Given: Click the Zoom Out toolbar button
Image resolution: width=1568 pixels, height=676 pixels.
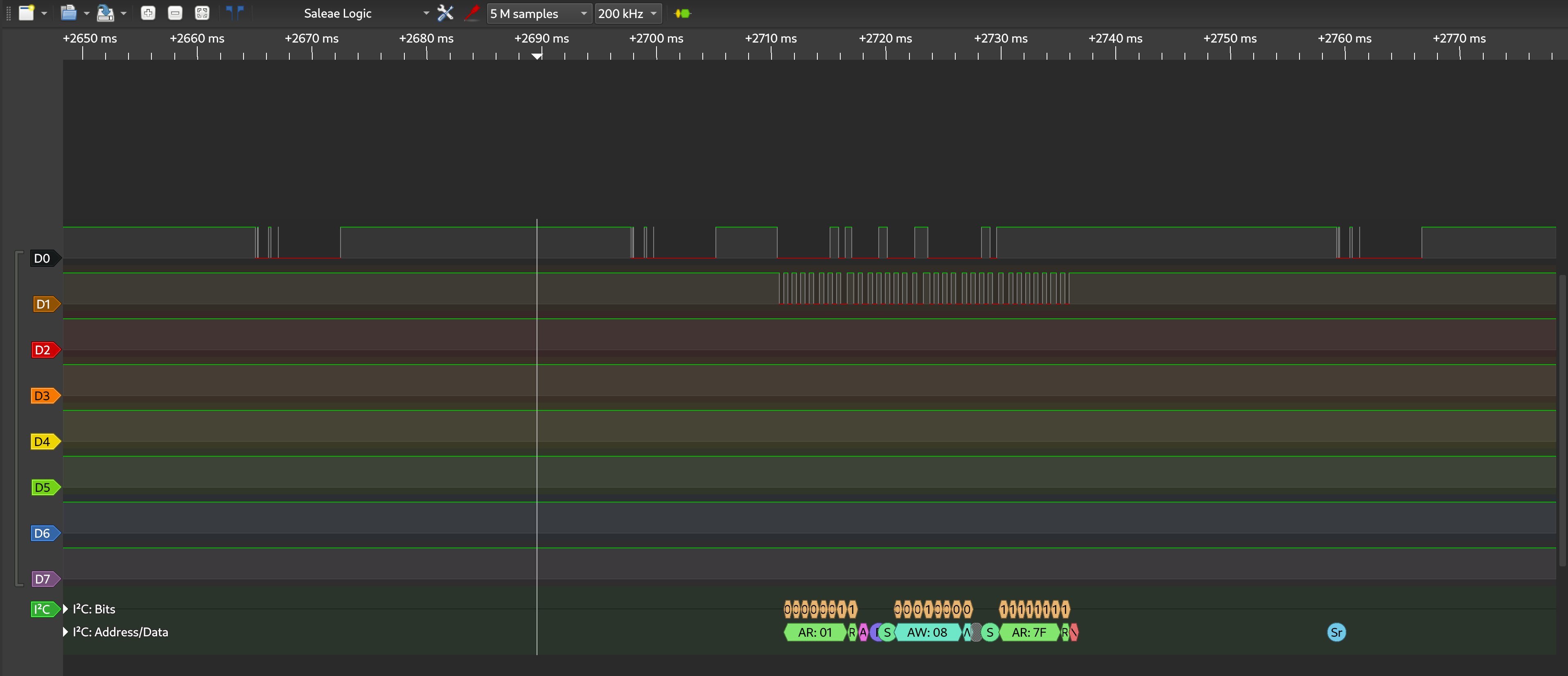Looking at the screenshot, I should click(x=175, y=13).
